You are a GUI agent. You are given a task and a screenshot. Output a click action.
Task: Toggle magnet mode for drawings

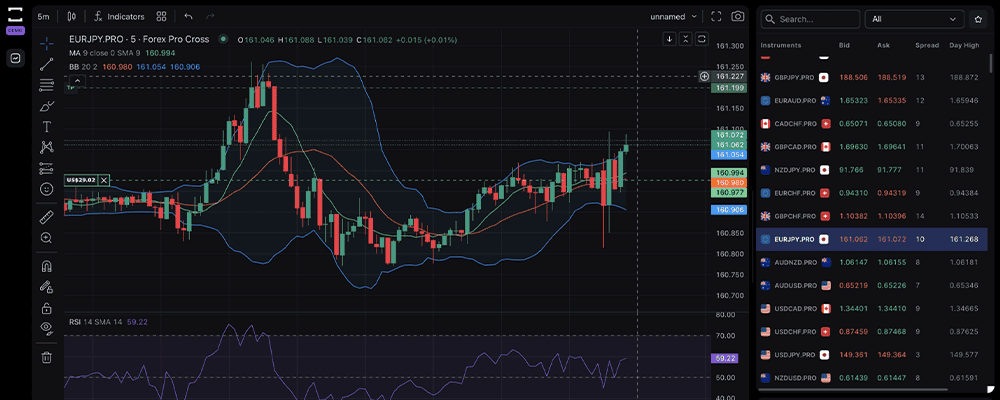click(46, 266)
